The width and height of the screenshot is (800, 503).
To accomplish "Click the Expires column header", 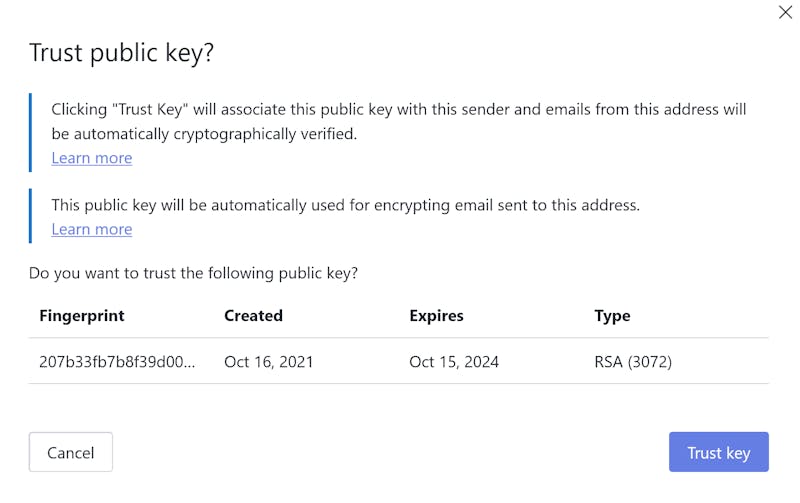I will tap(436, 316).
